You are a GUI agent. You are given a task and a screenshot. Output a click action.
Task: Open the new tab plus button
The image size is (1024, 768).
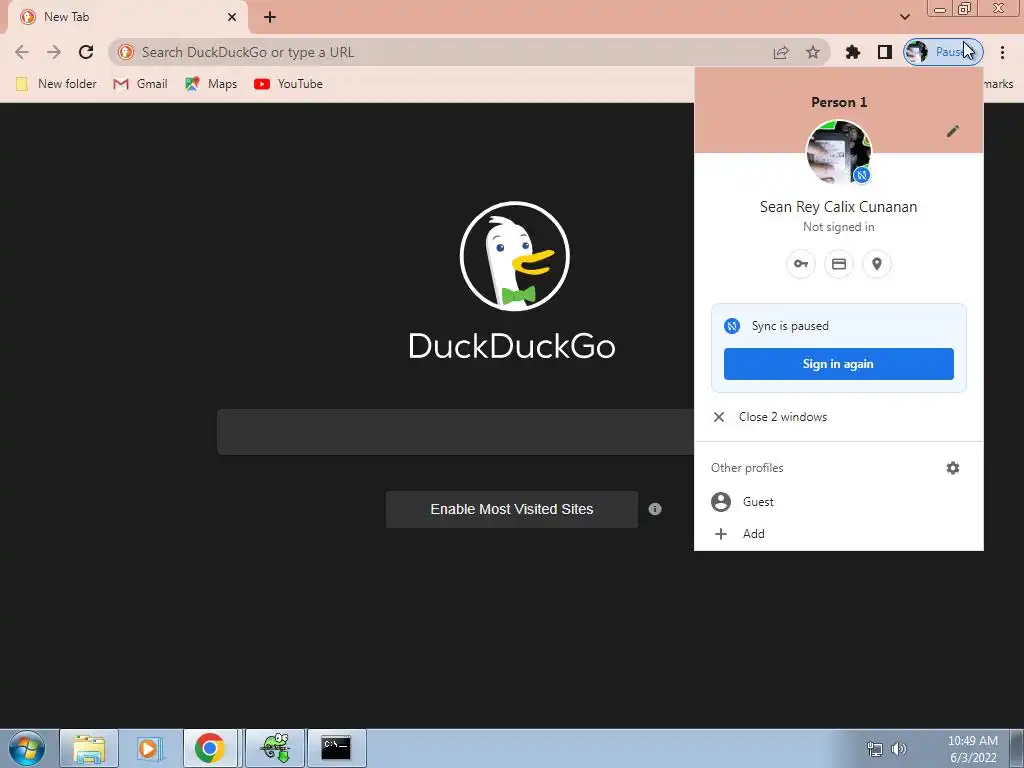point(270,17)
